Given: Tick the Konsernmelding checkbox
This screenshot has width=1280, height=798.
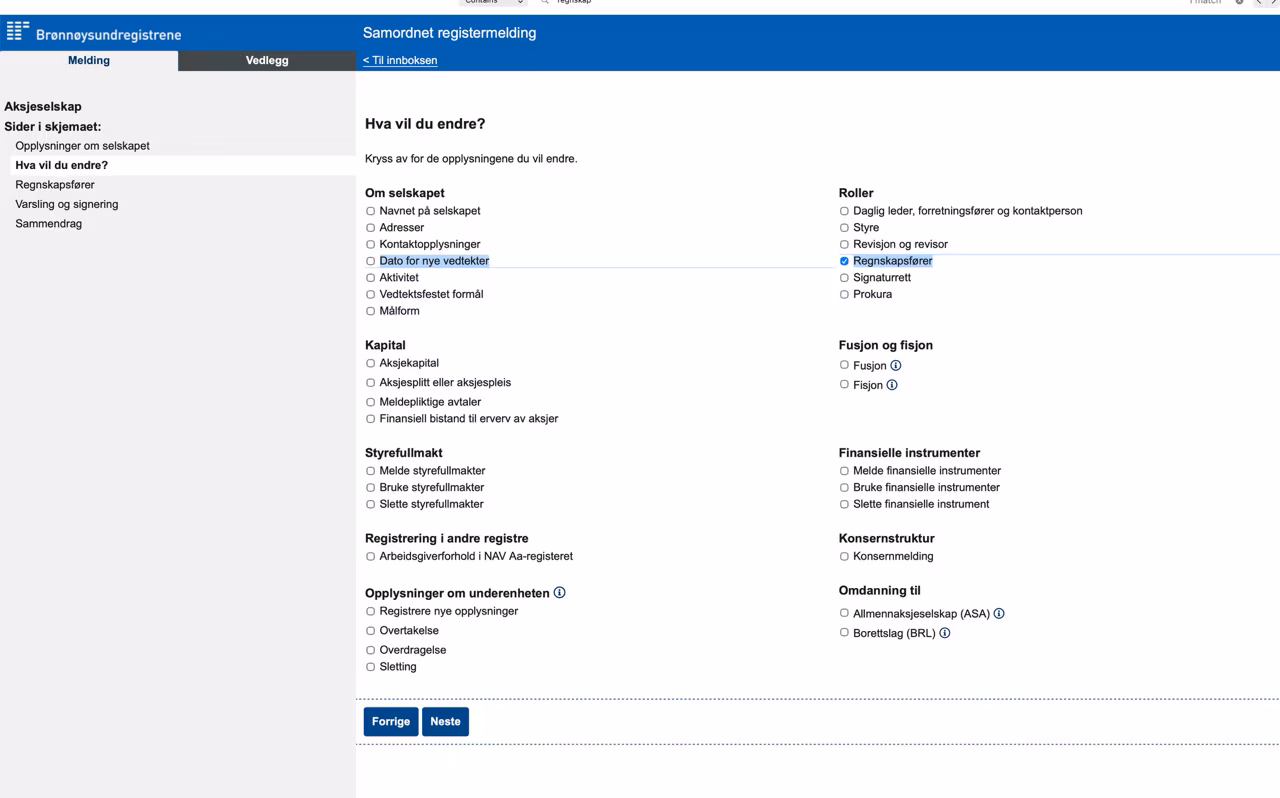Looking at the screenshot, I should [x=844, y=557].
